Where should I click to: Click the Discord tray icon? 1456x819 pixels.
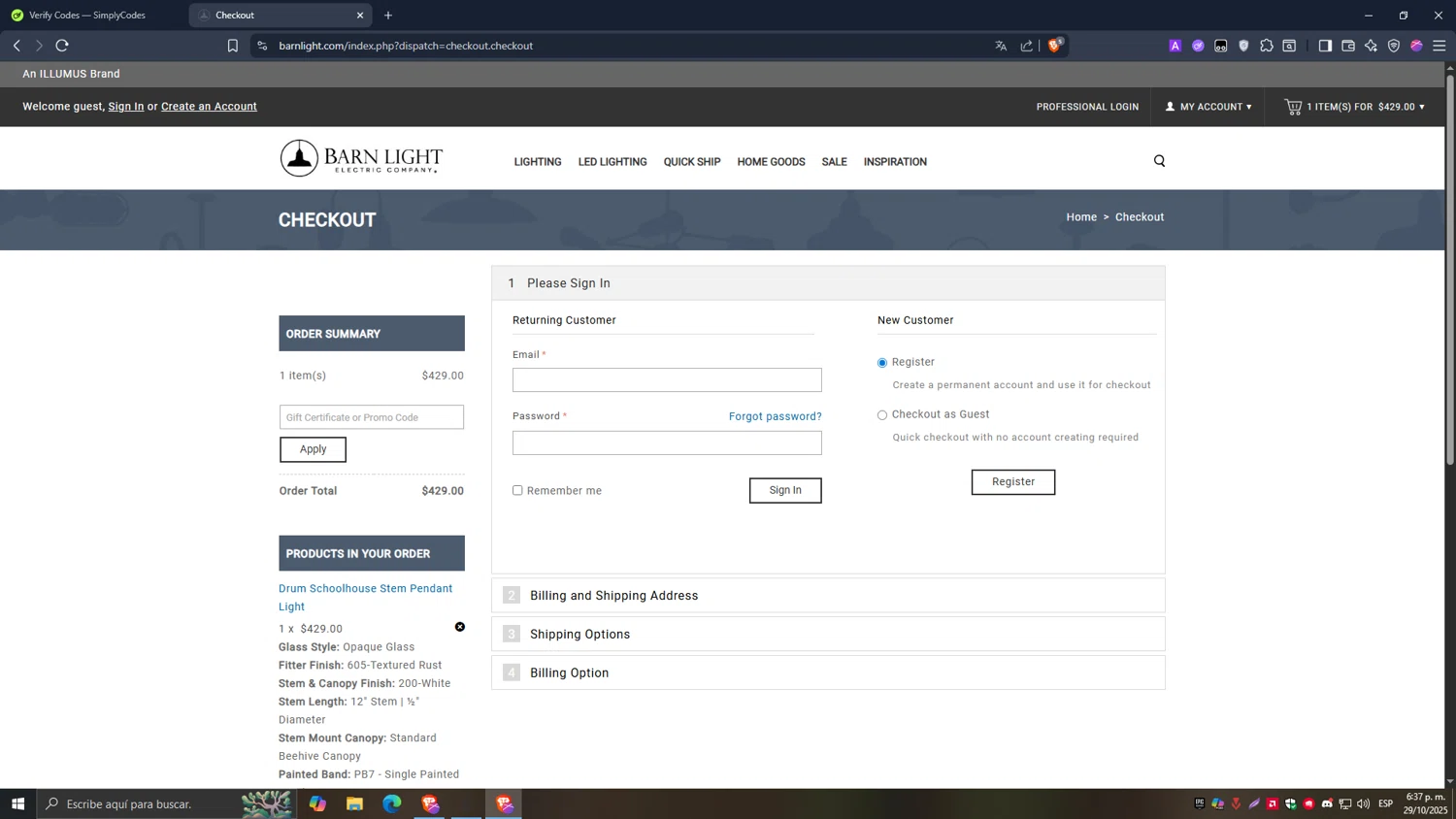1327,803
